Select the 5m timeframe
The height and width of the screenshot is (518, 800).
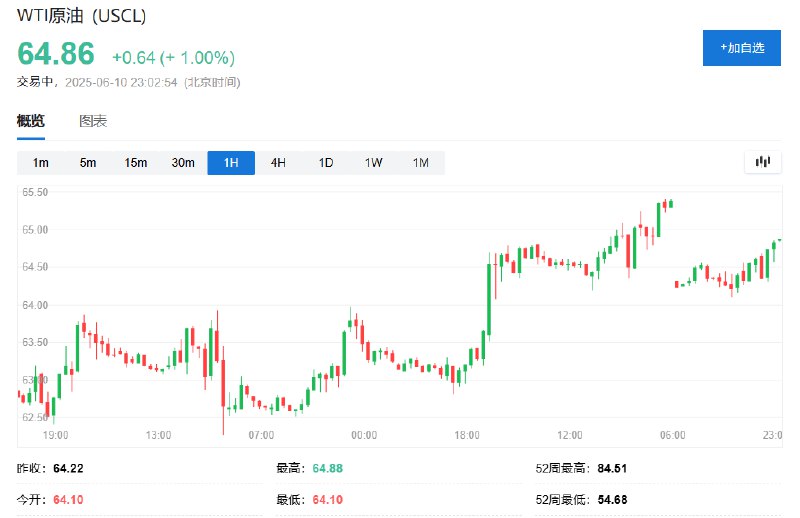point(88,163)
